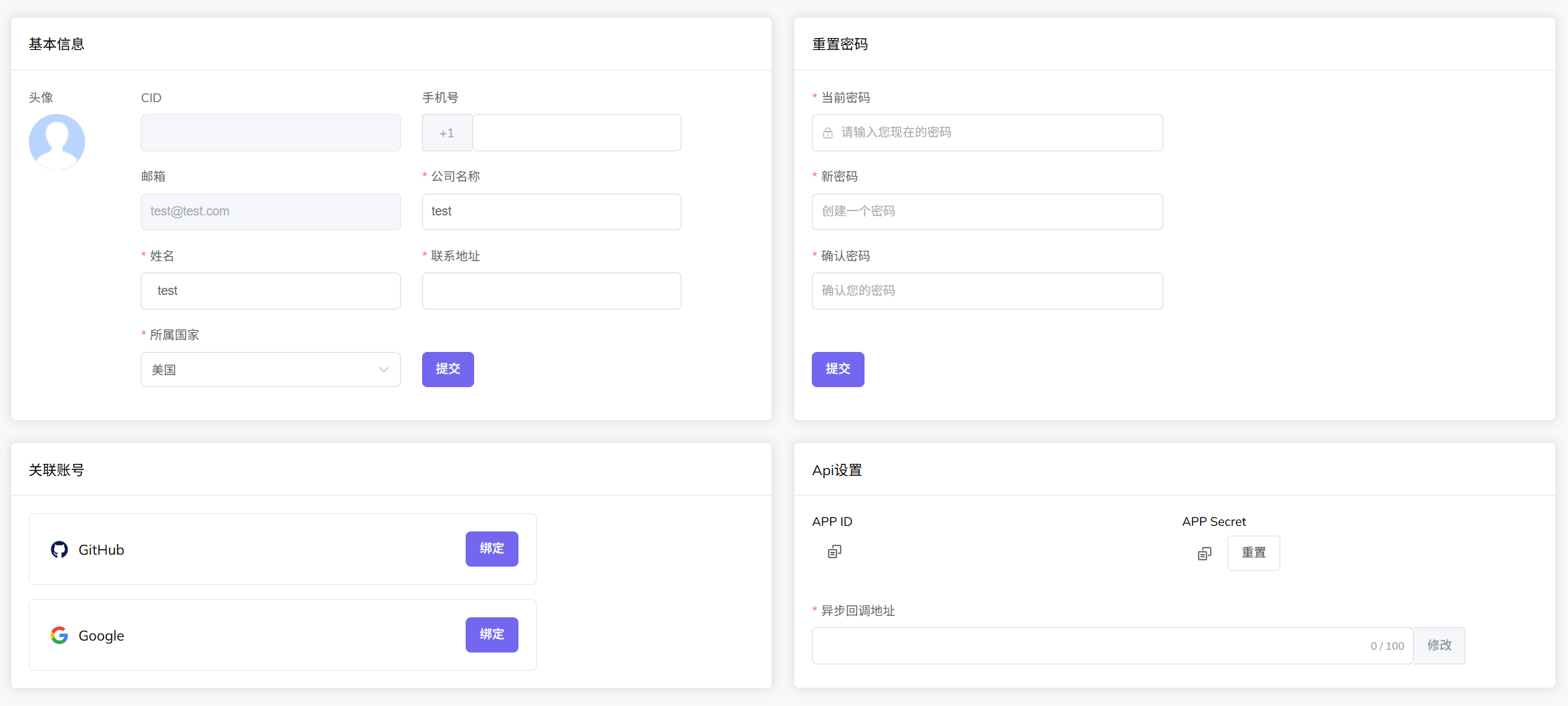Click the 联系地址 contact address field
The width and height of the screenshot is (1568, 706).
click(551, 291)
